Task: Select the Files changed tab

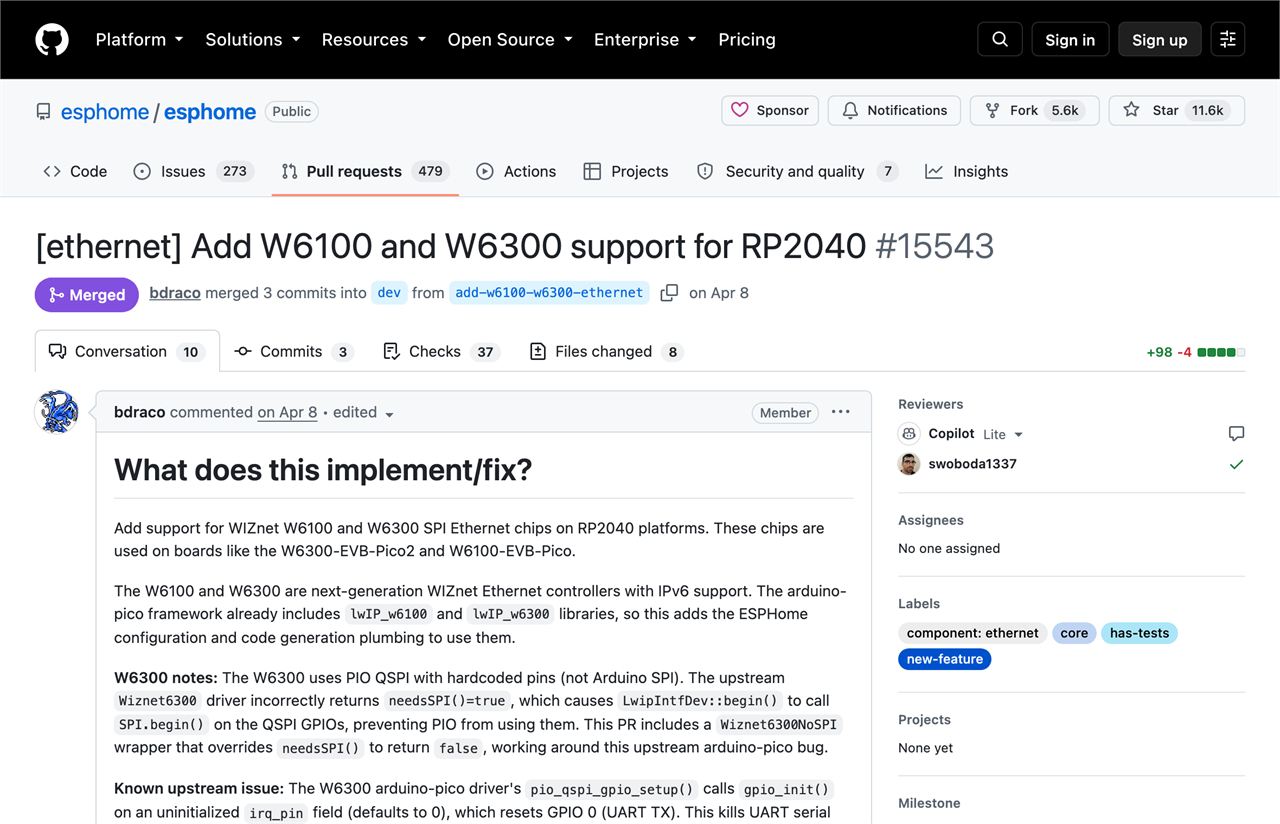Action: pos(606,352)
